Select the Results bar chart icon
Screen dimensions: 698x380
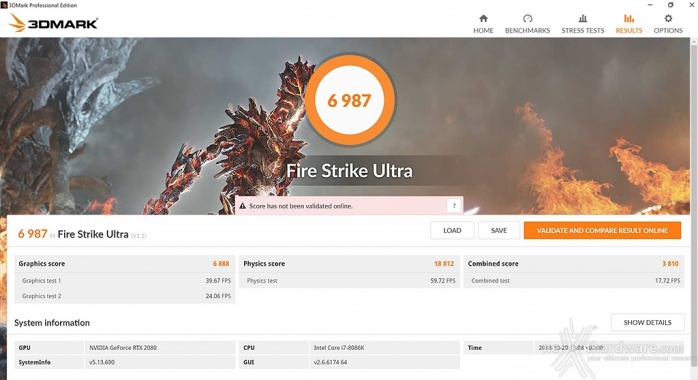(x=629, y=18)
